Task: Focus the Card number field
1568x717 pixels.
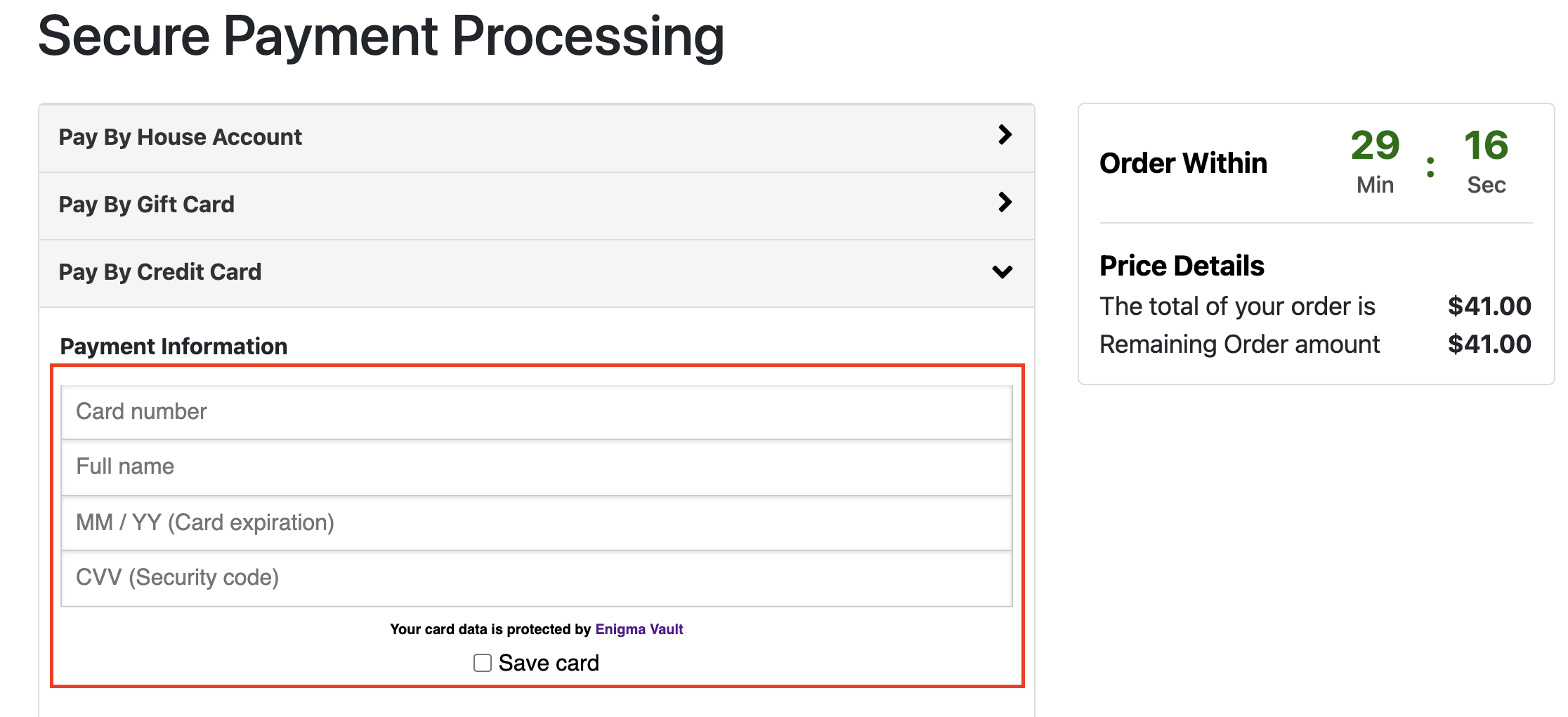Action: (536, 412)
